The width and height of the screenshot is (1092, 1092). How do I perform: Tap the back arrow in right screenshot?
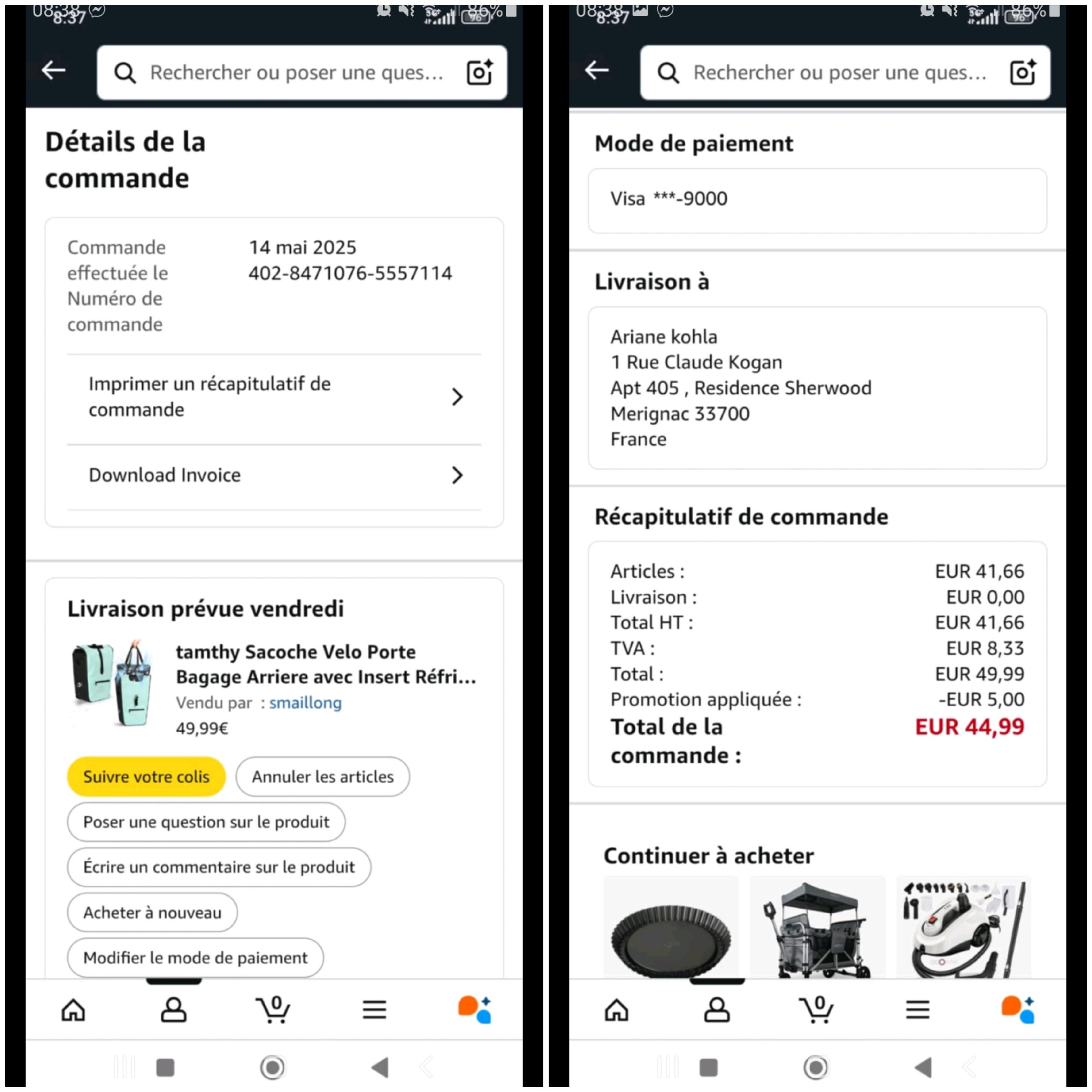(x=597, y=71)
